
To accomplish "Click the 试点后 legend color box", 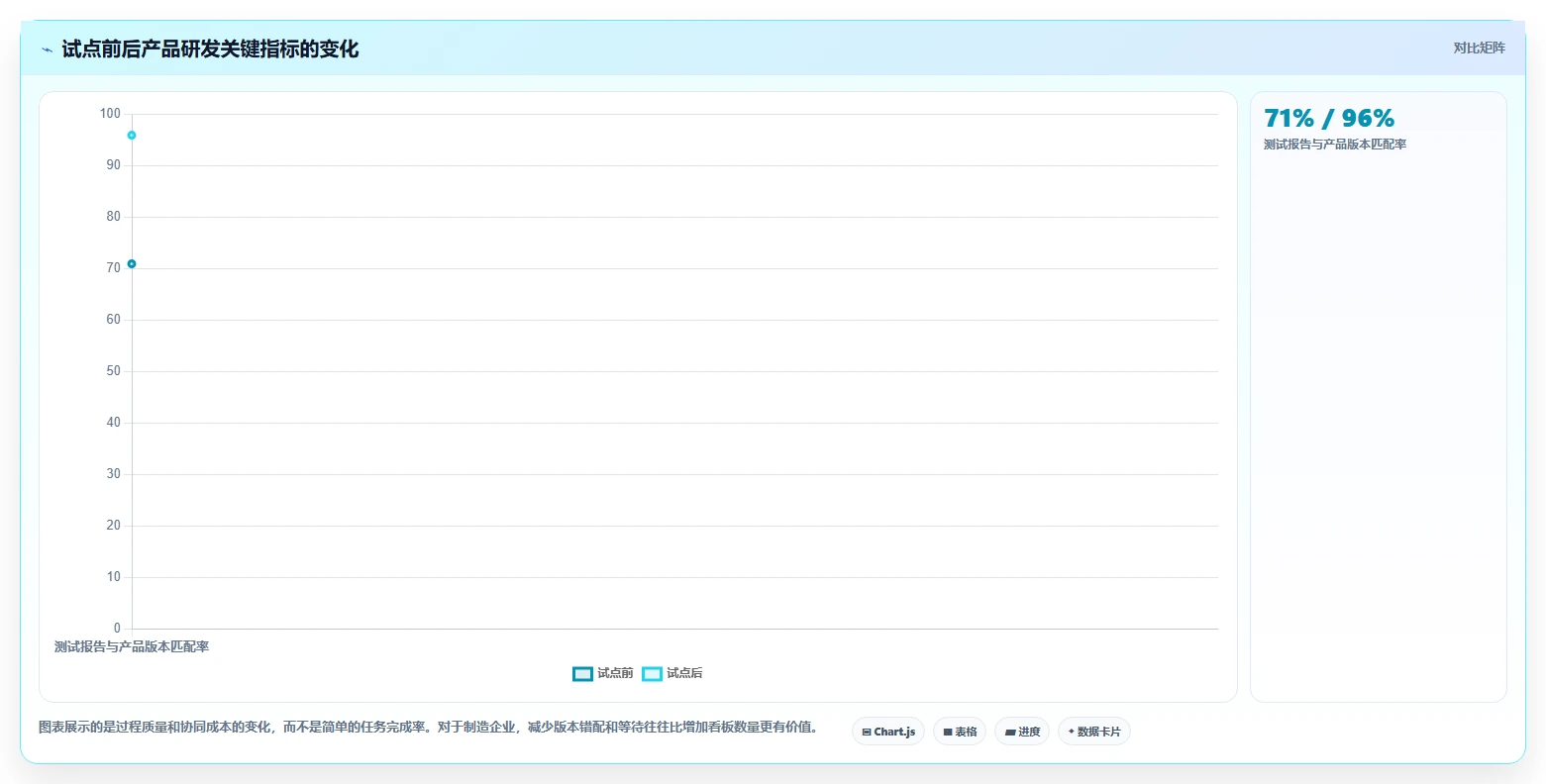I will point(652,674).
